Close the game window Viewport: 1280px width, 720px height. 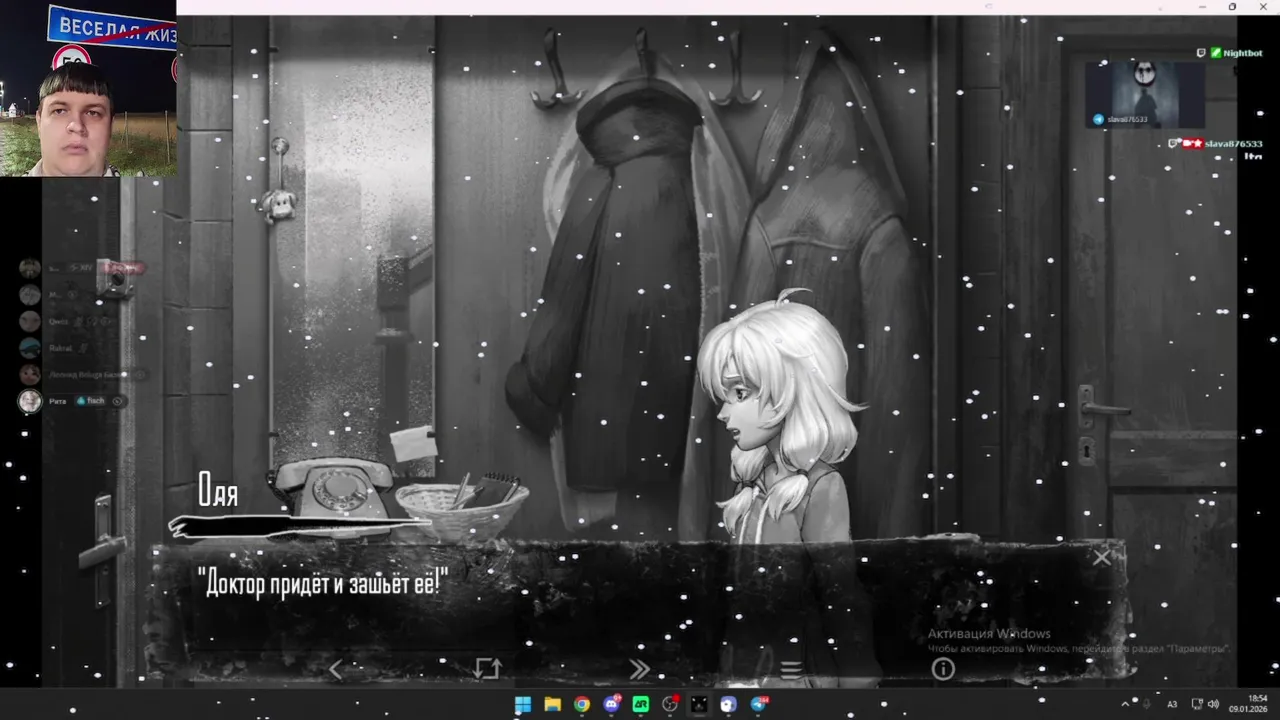[1262, 7]
